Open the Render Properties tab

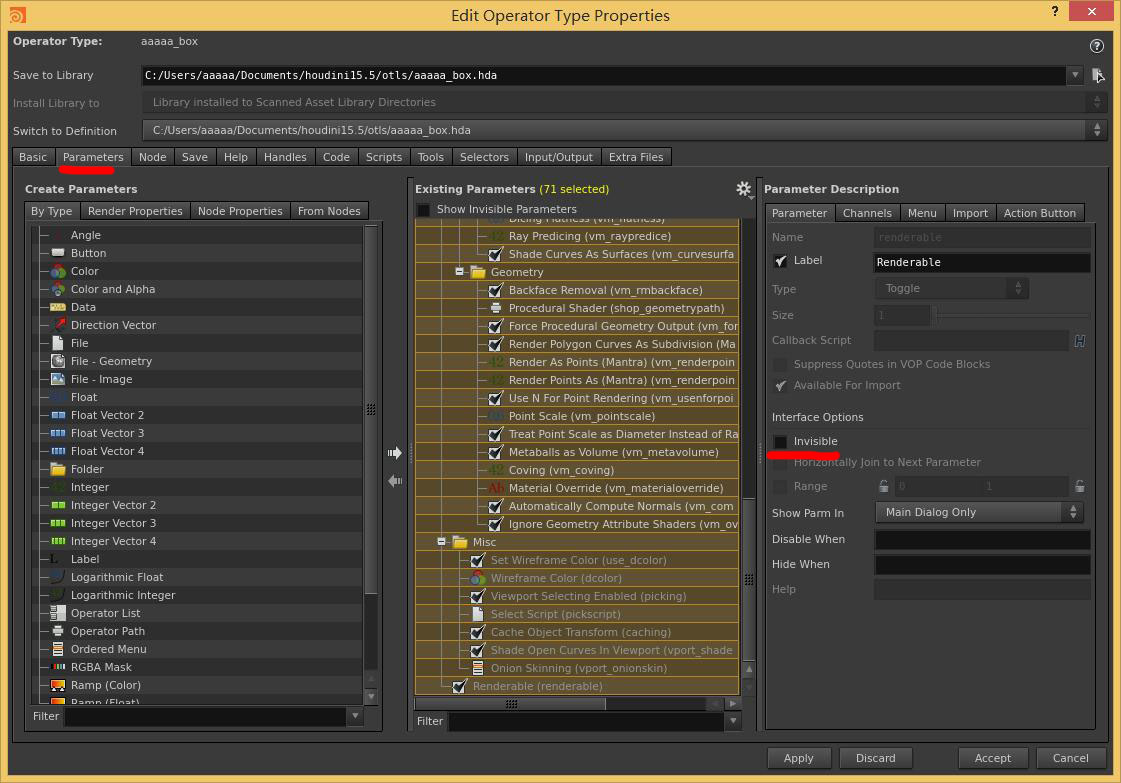135,211
